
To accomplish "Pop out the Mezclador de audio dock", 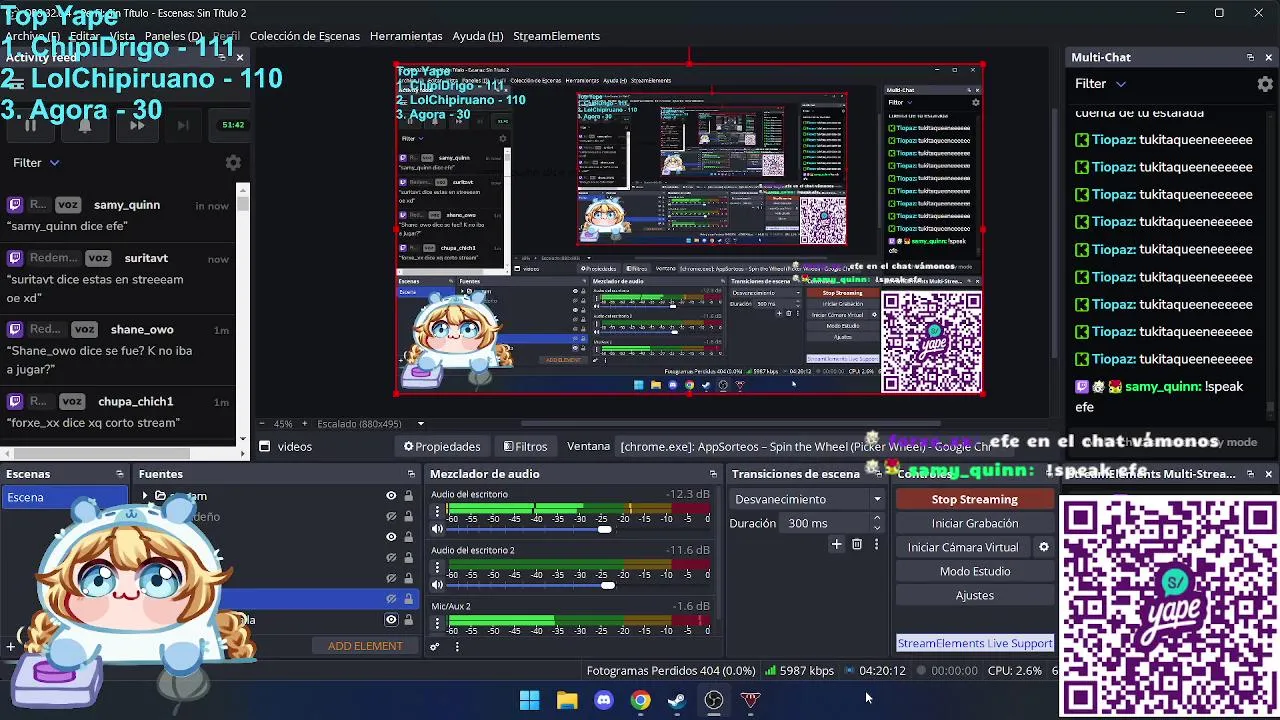I will [713, 474].
